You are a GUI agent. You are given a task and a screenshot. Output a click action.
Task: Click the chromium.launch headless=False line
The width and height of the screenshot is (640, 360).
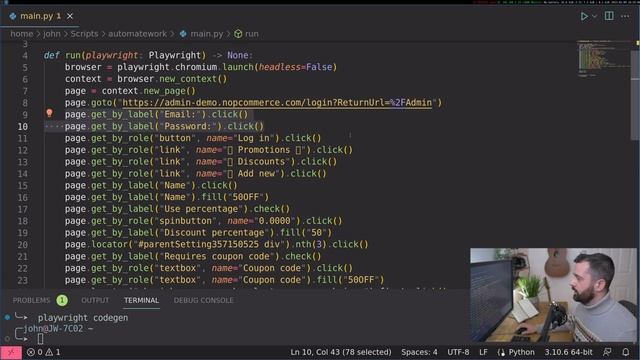click(x=201, y=67)
